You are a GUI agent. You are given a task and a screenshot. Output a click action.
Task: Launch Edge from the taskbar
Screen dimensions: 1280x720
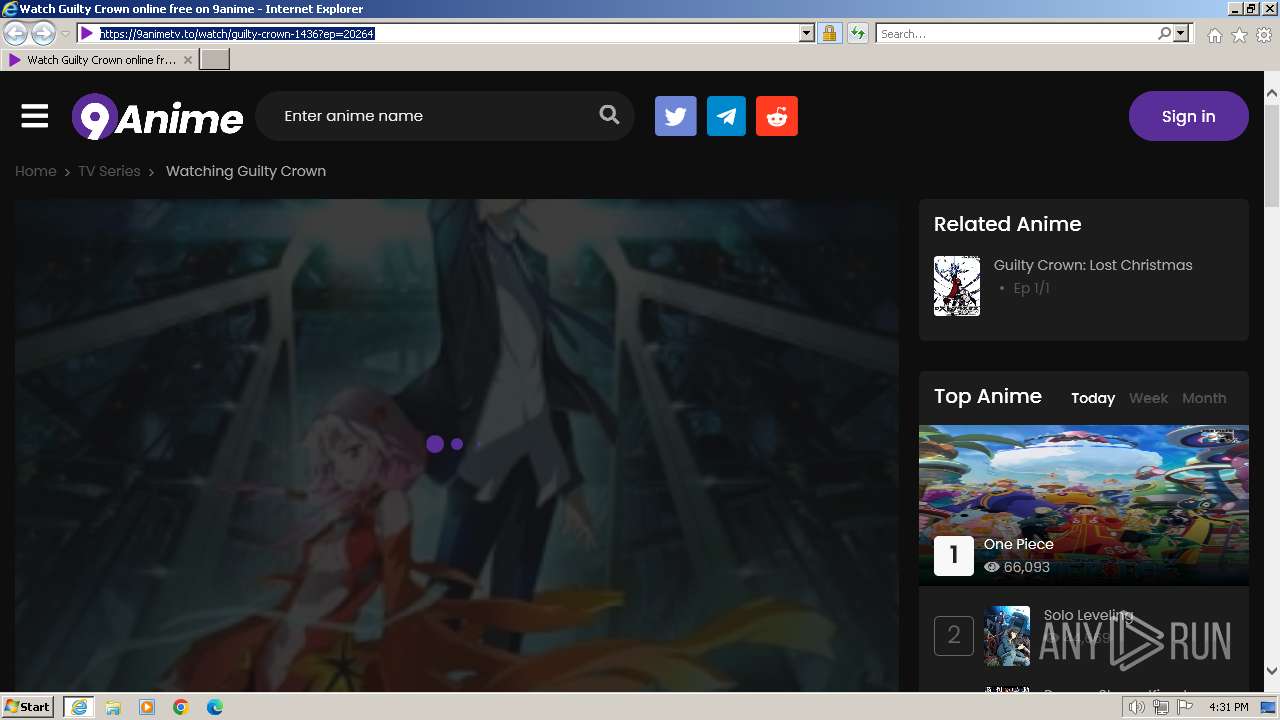pyautogui.click(x=215, y=707)
